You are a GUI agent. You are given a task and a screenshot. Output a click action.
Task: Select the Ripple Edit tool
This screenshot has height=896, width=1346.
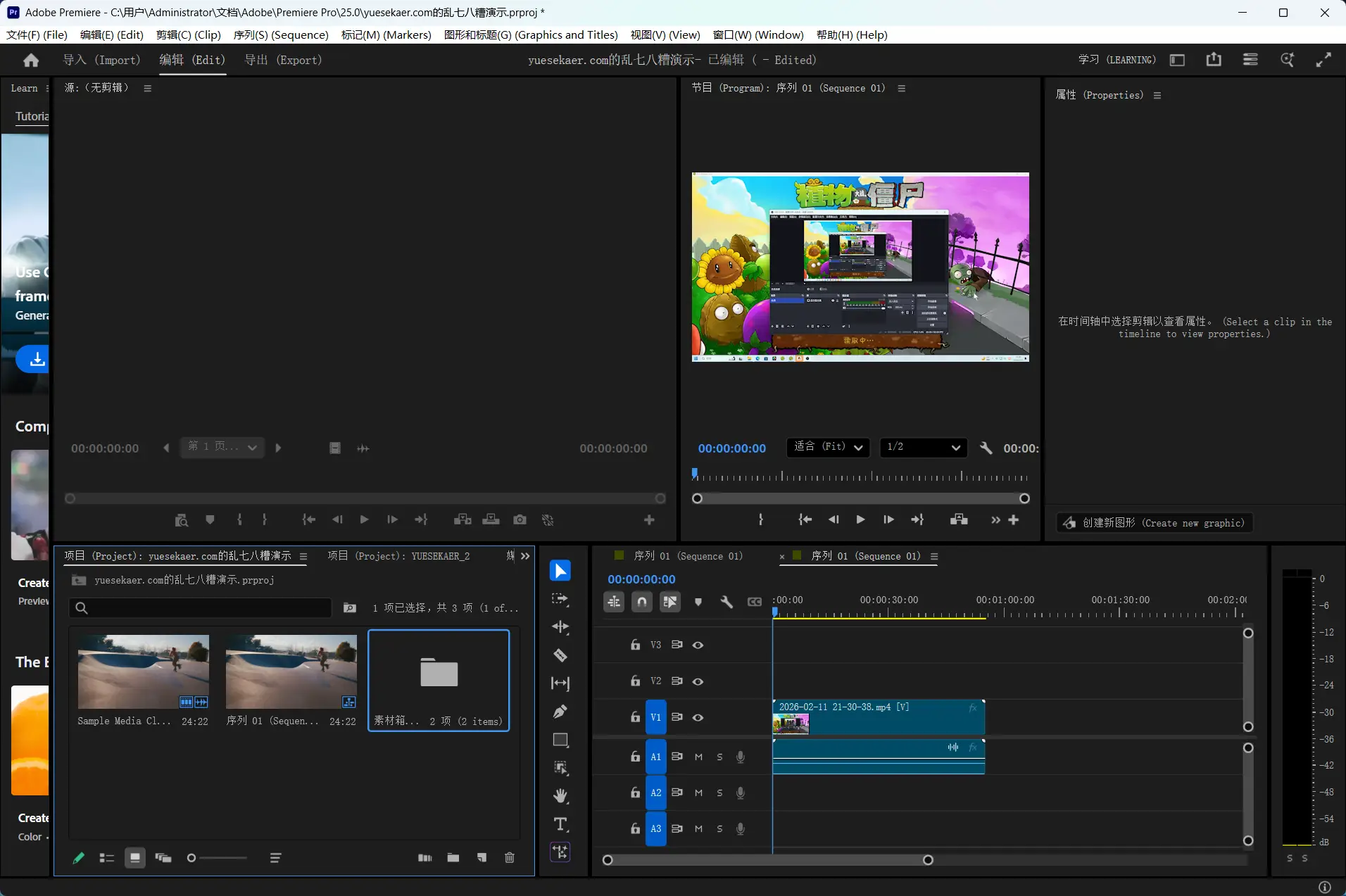click(560, 627)
